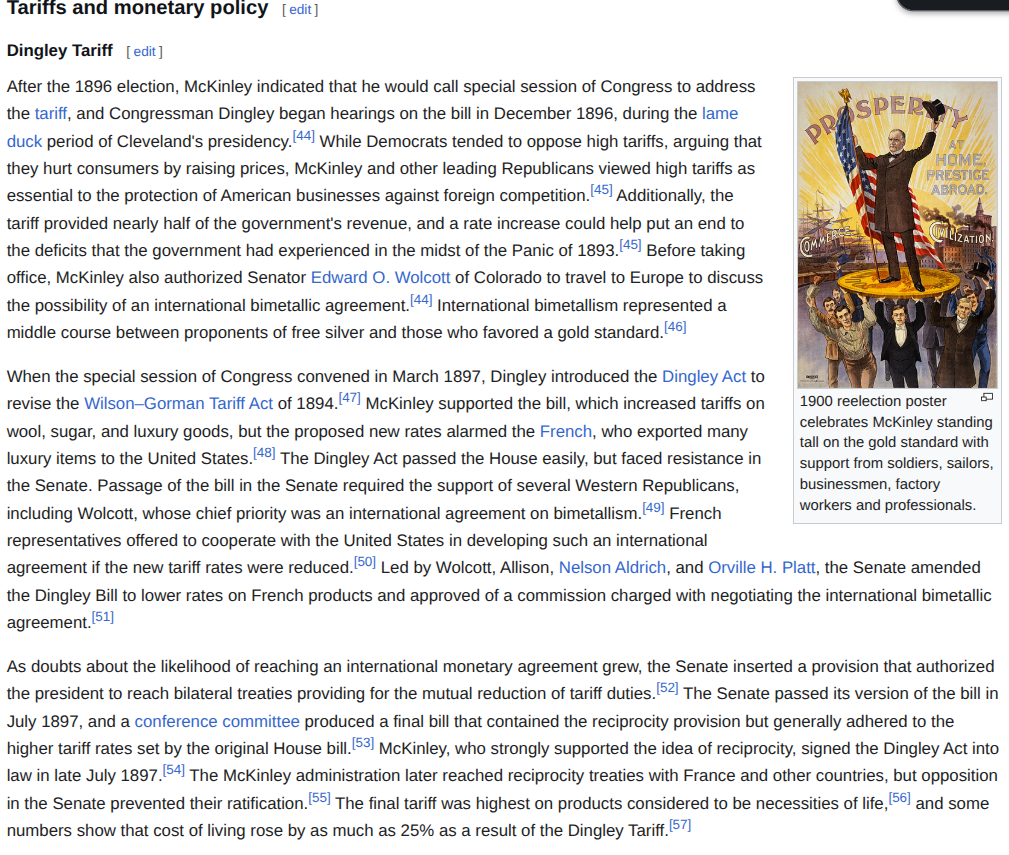Open Edward O. Wolcott article

380,278
